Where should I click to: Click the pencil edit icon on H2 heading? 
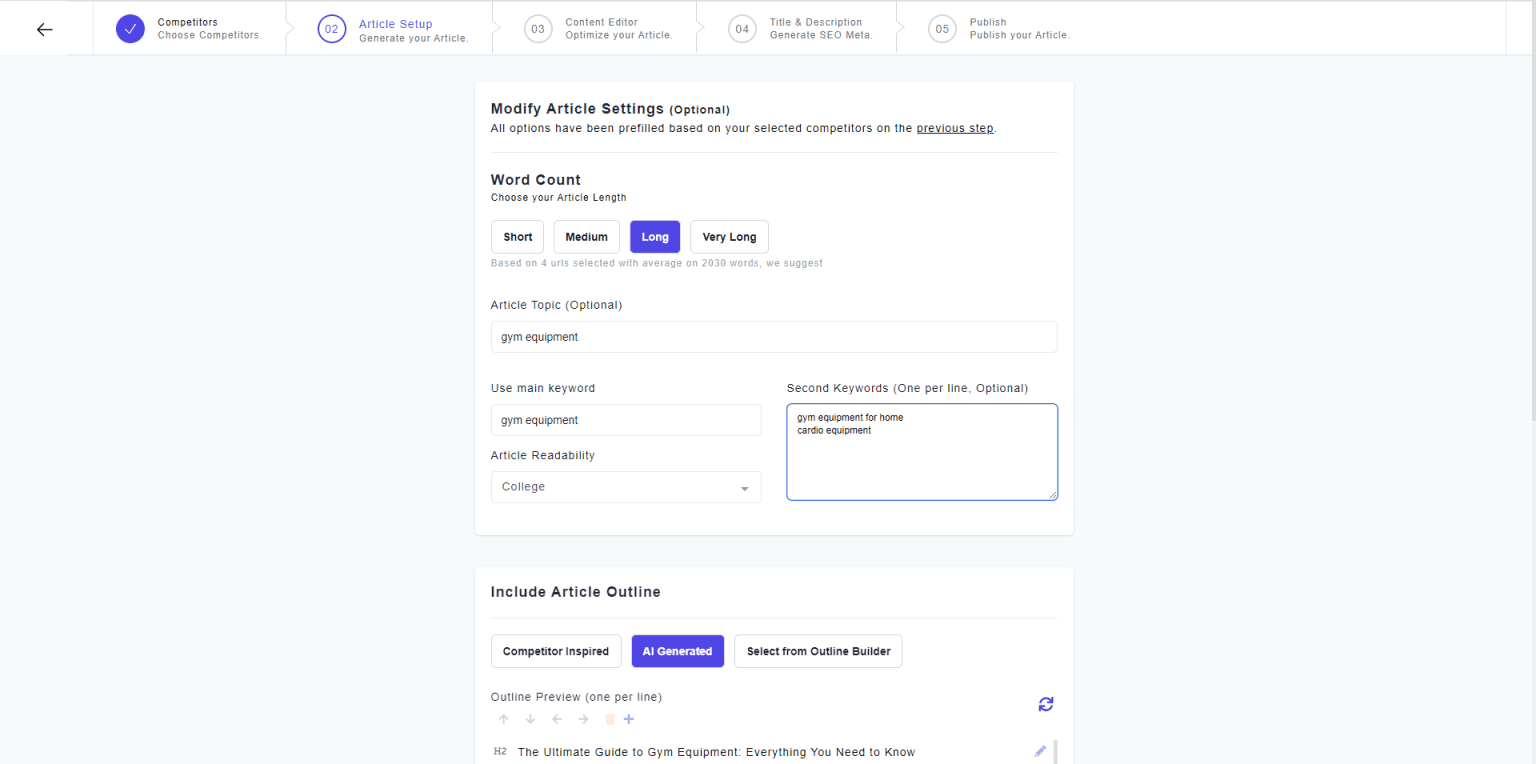1040,751
